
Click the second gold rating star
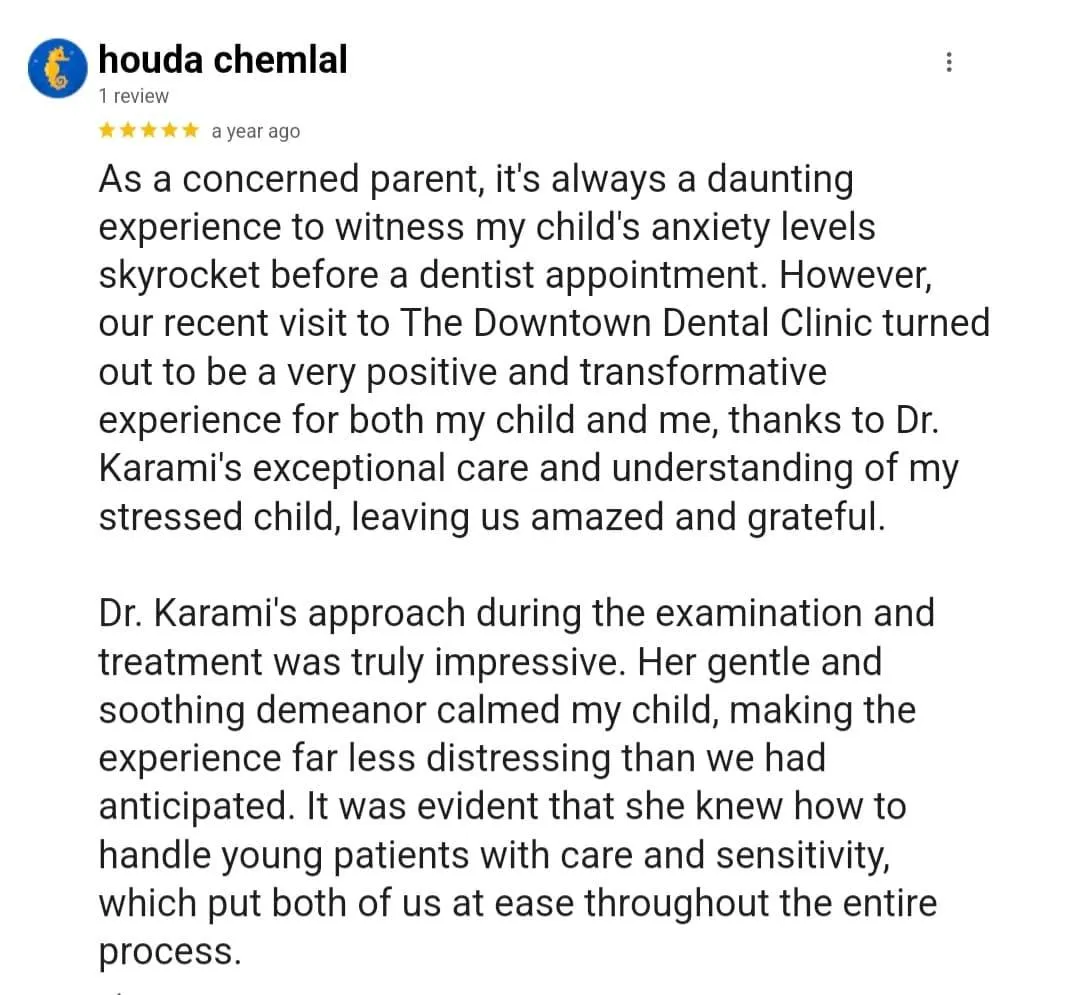coord(128,130)
